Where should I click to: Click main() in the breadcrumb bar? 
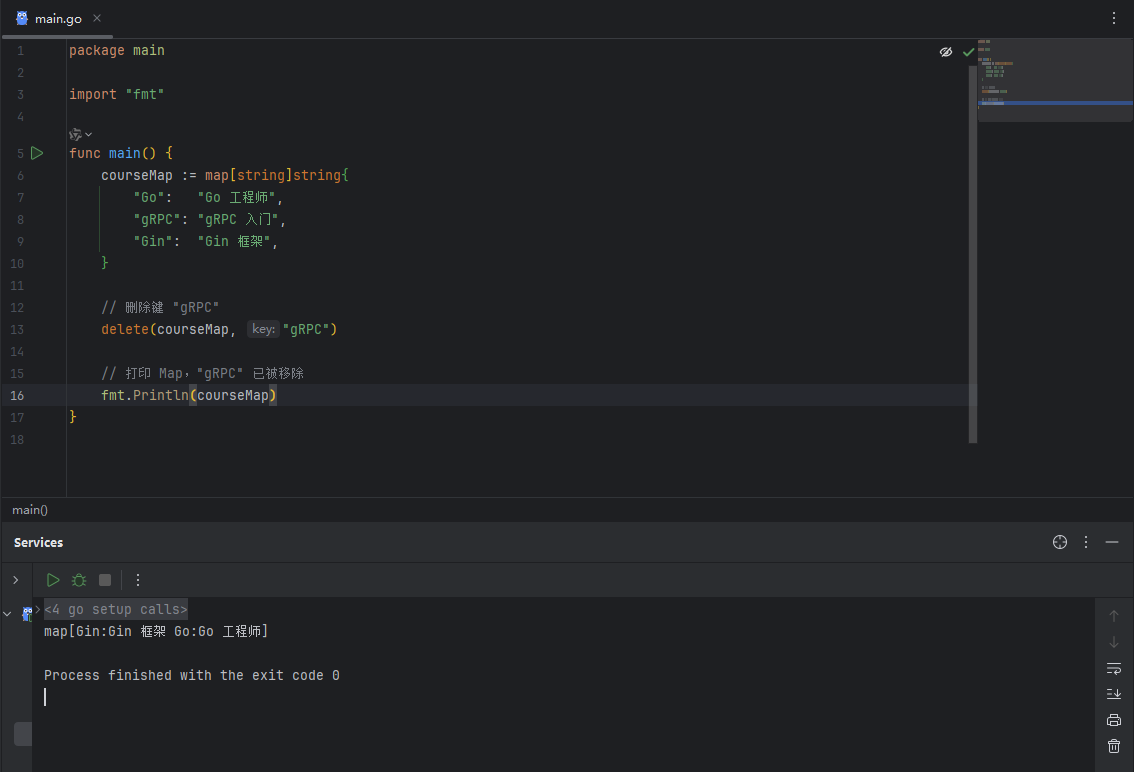[30, 510]
